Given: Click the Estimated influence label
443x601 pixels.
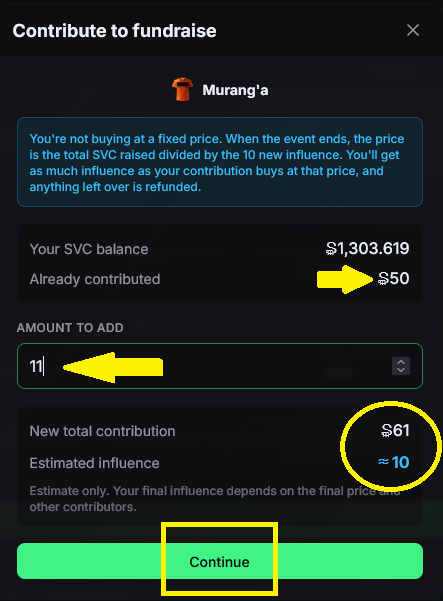Looking at the screenshot, I should [94, 463].
